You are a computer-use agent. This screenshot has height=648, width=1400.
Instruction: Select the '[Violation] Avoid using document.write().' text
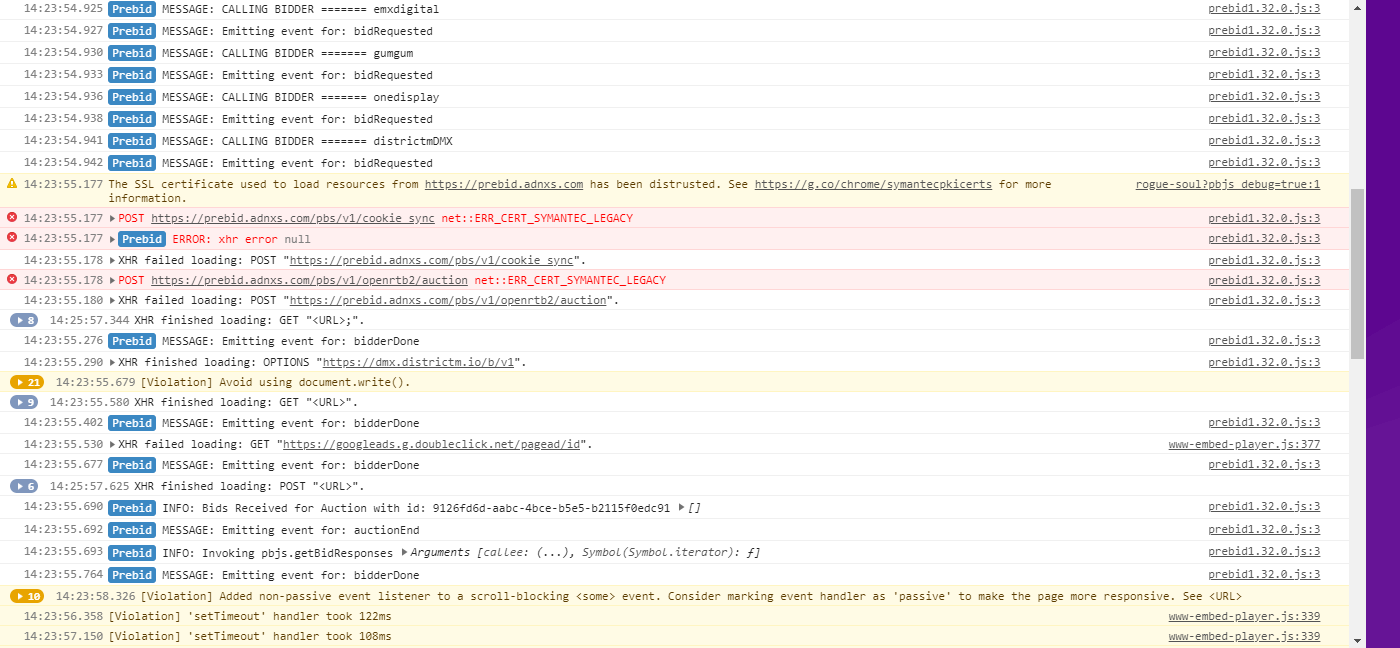275,382
